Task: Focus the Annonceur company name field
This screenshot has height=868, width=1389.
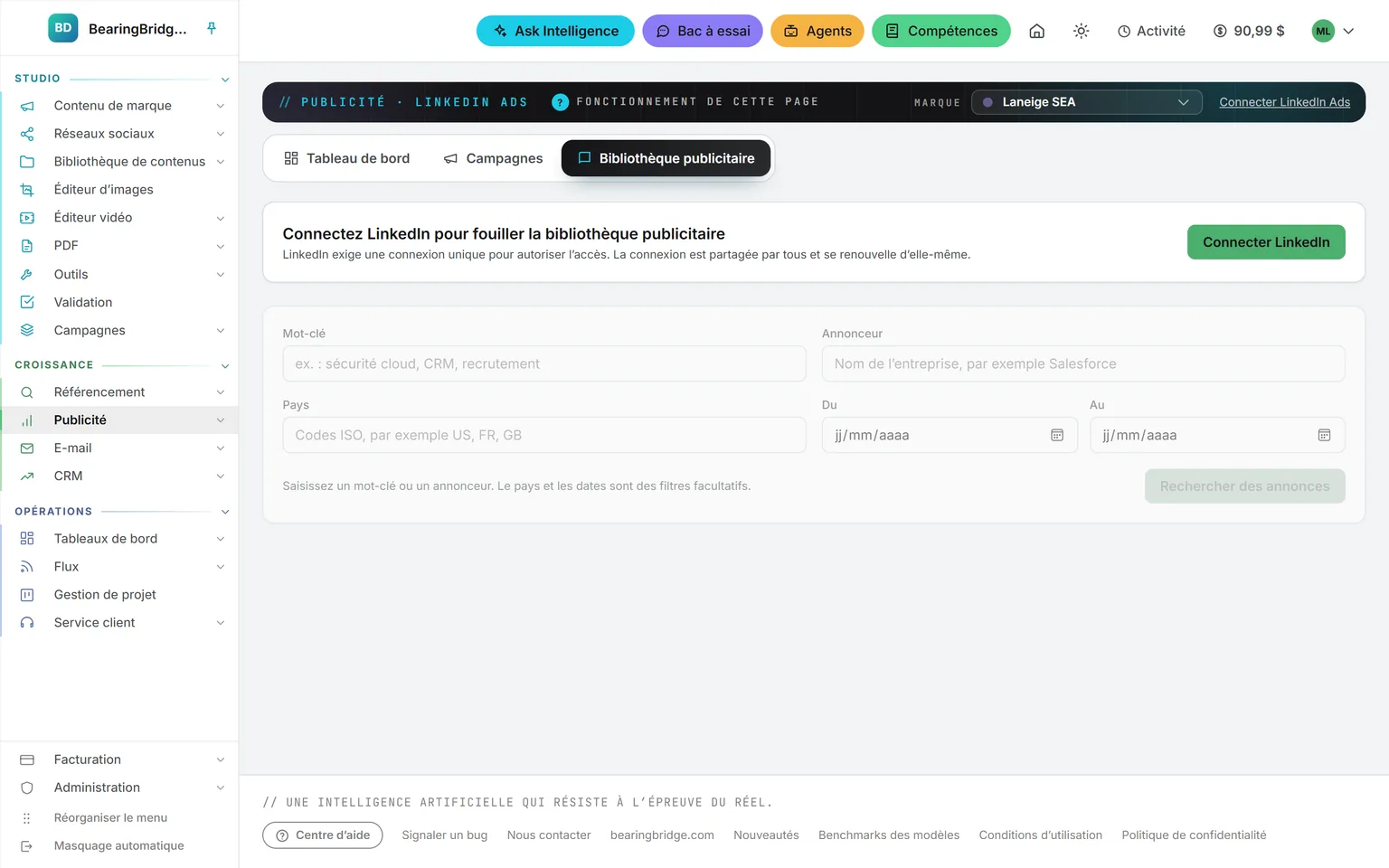Action: [1083, 363]
